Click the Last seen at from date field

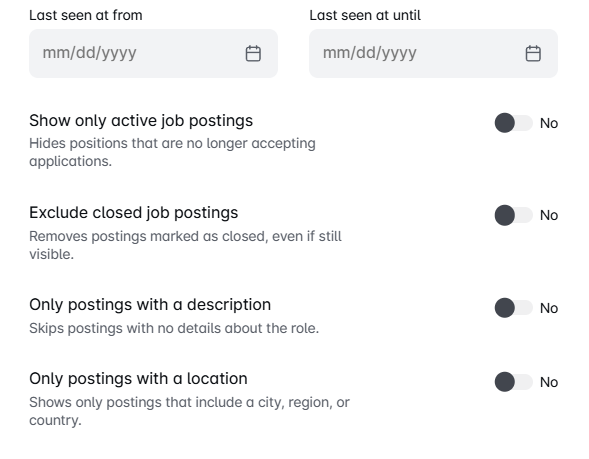coord(153,53)
